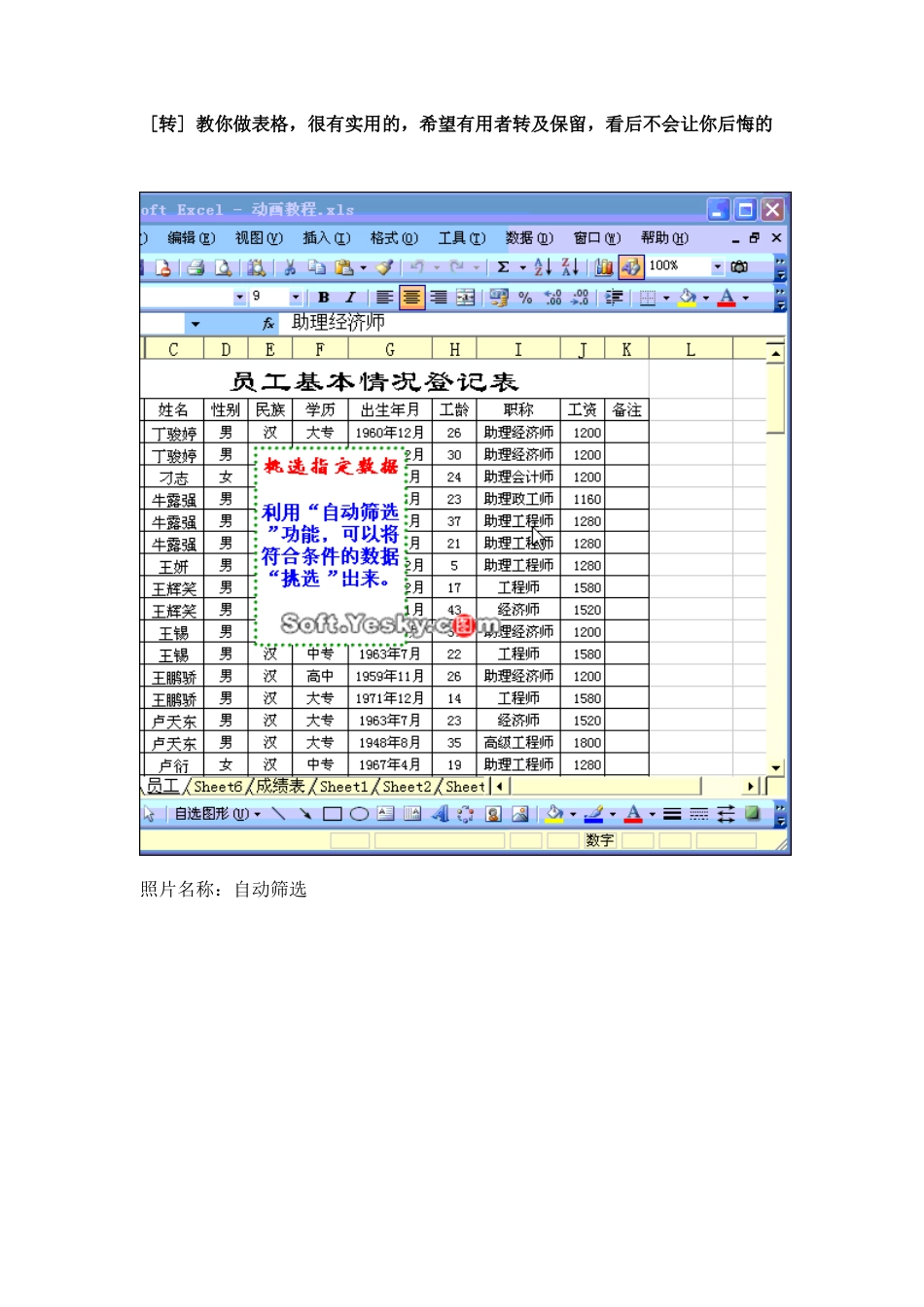Viewport: 924px width, 1307px height.
Task: Click the Shadow Style green icon
Action: [x=752, y=813]
